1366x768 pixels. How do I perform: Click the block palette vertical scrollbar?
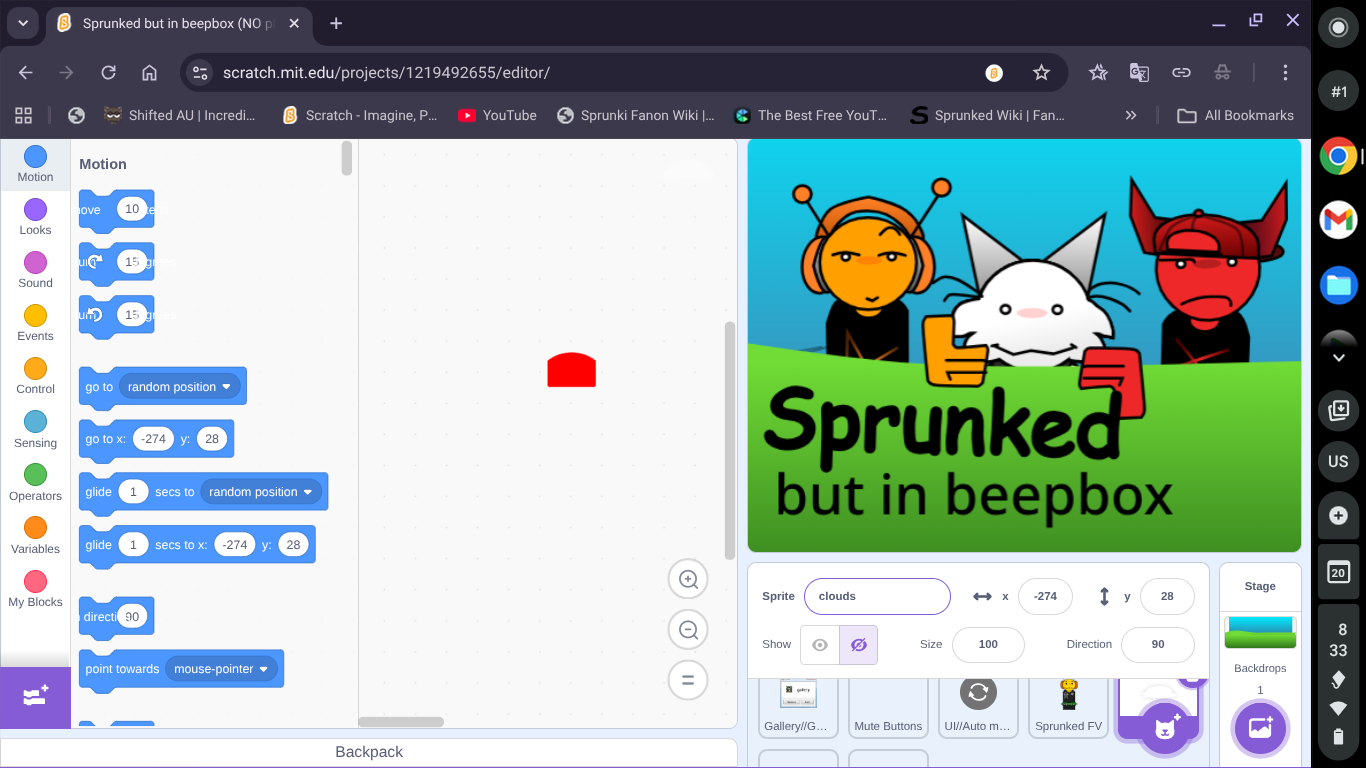pyautogui.click(x=347, y=158)
